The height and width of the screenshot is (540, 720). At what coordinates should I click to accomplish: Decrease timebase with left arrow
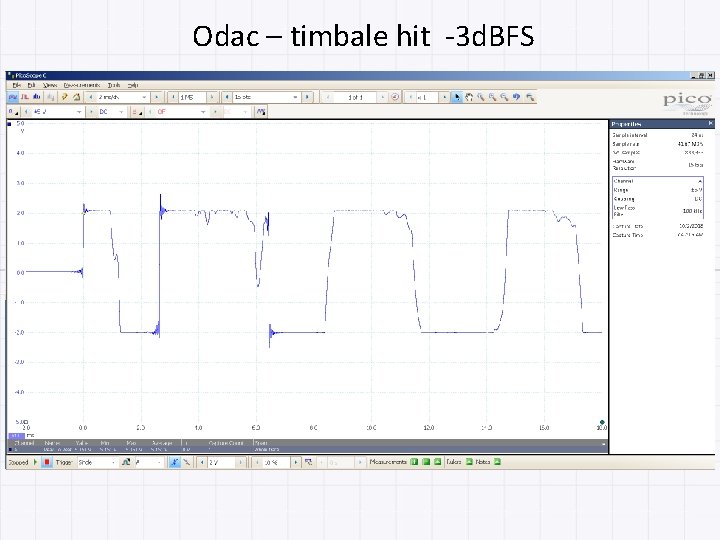91,97
